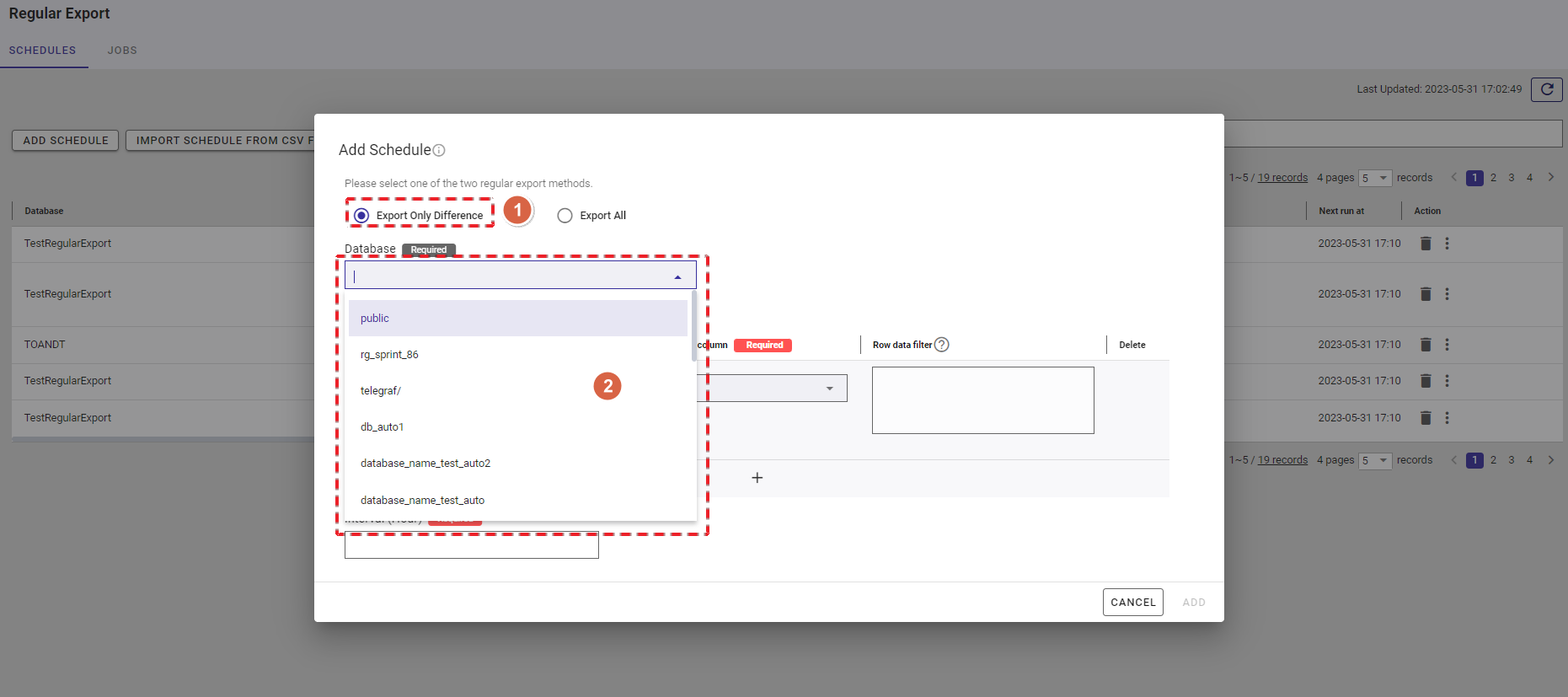Viewport: 1568px width, 697px height.
Task: Switch to the JOBS tab
Action: (122, 51)
